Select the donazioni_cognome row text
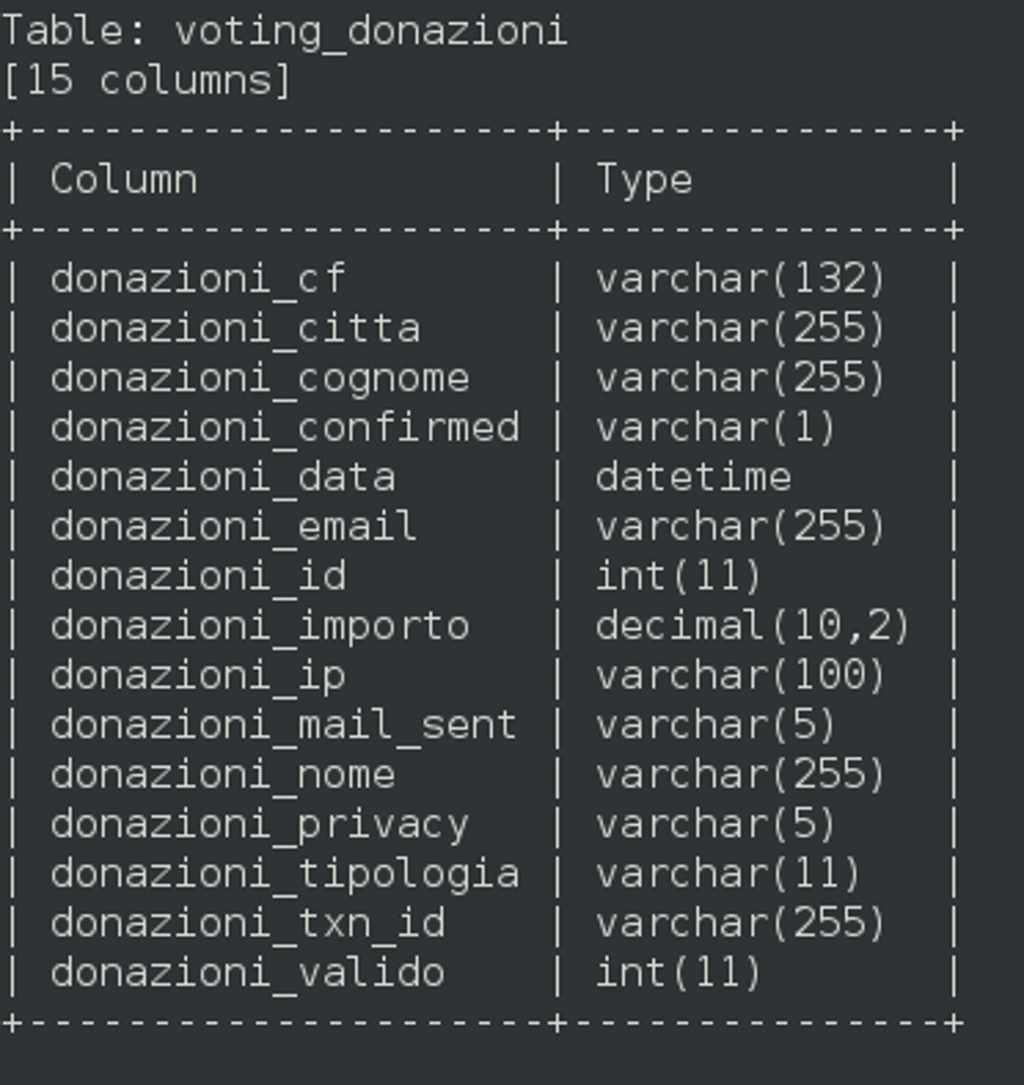The width and height of the screenshot is (1024, 1085). [x=260, y=378]
